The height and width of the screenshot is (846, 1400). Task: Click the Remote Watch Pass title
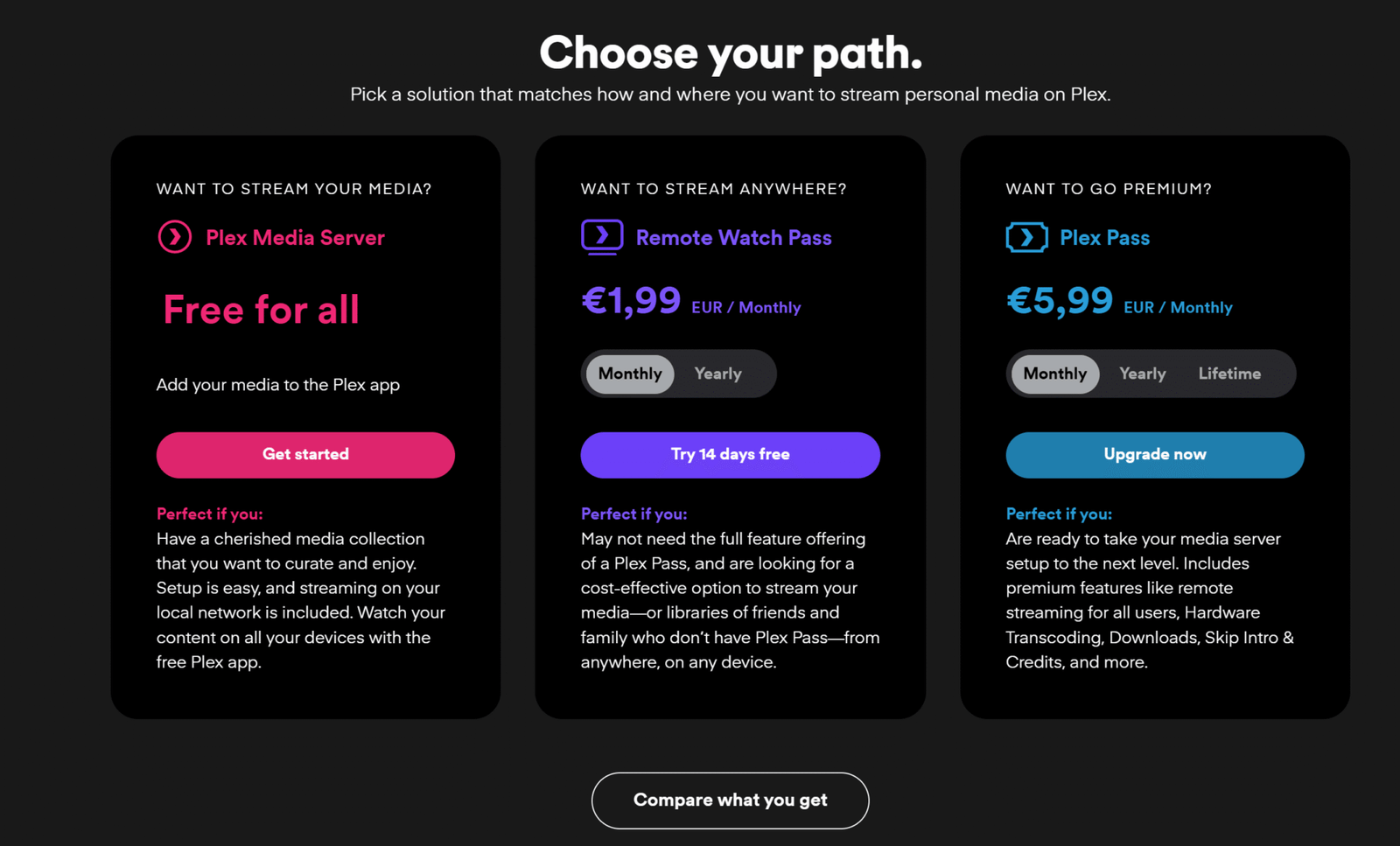point(733,238)
